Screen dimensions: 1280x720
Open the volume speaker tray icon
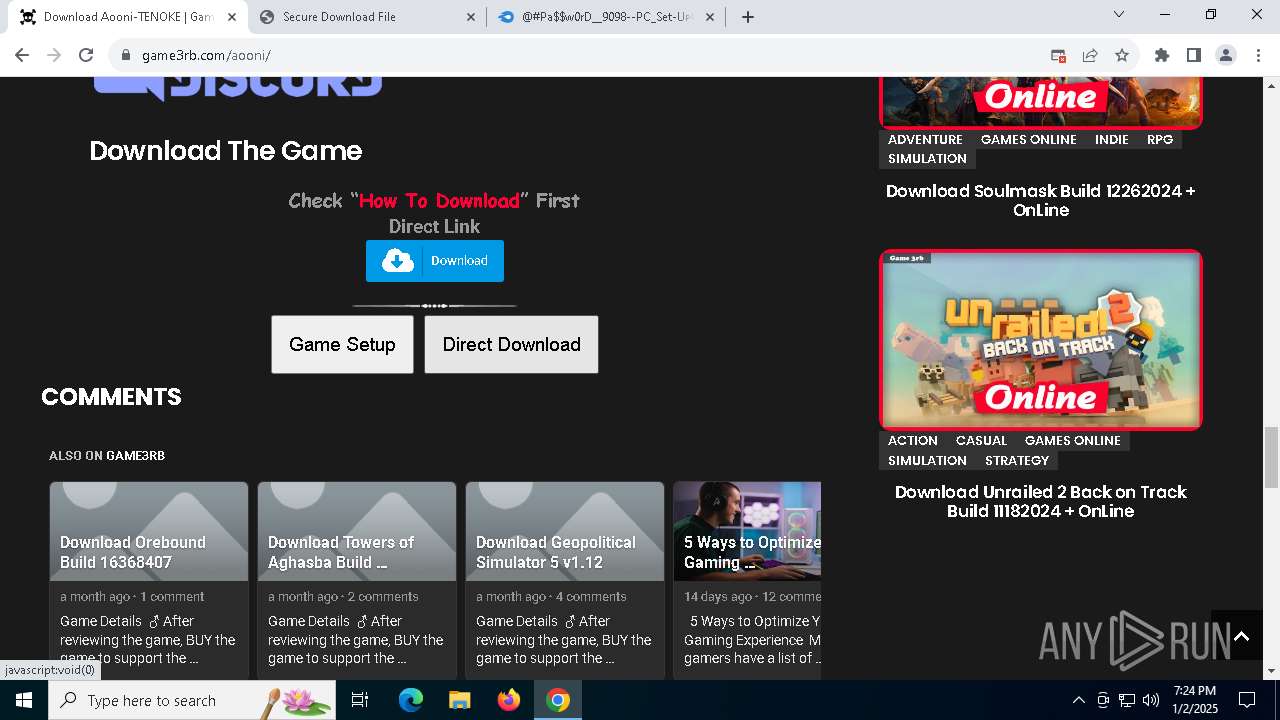[x=1151, y=700]
